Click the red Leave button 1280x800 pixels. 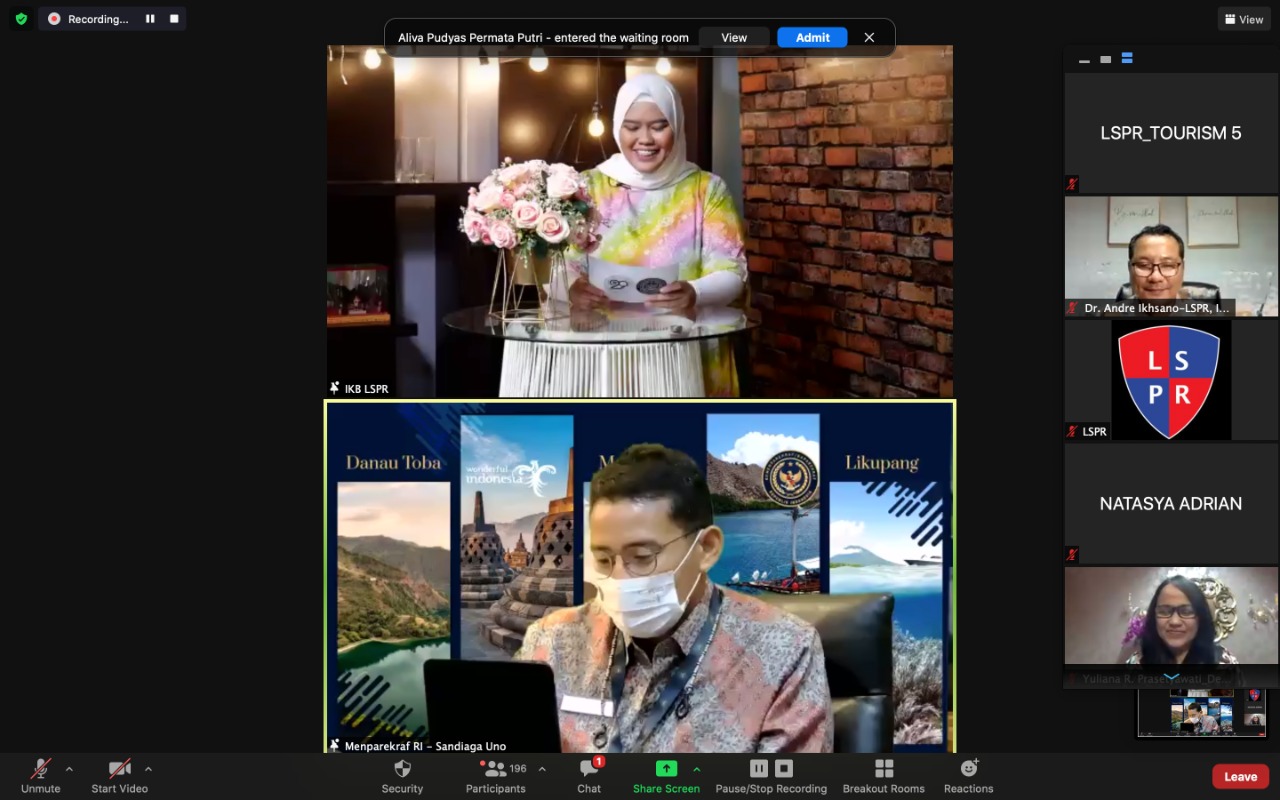coord(1240,776)
